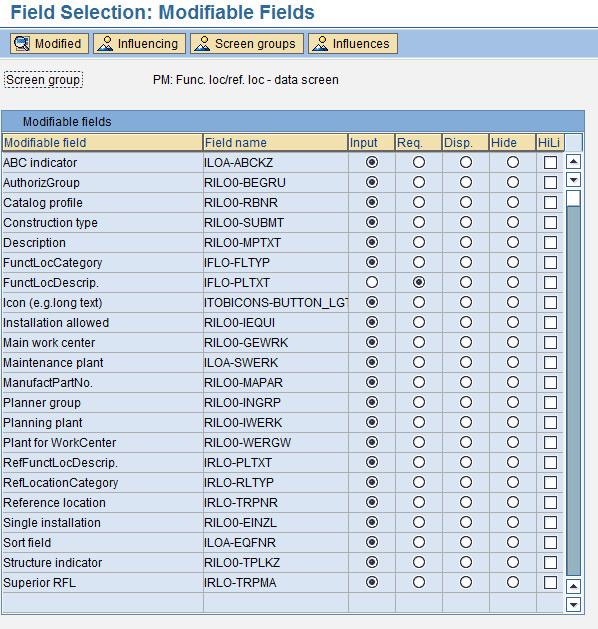The width and height of the screenshot is (598, 629).
Task: Set Construction type to Required
Action: [x=419, y=222]
